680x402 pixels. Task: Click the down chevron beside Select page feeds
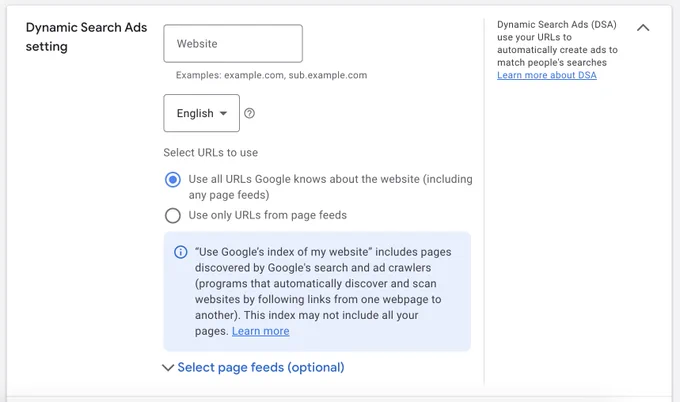click(168, 368)
